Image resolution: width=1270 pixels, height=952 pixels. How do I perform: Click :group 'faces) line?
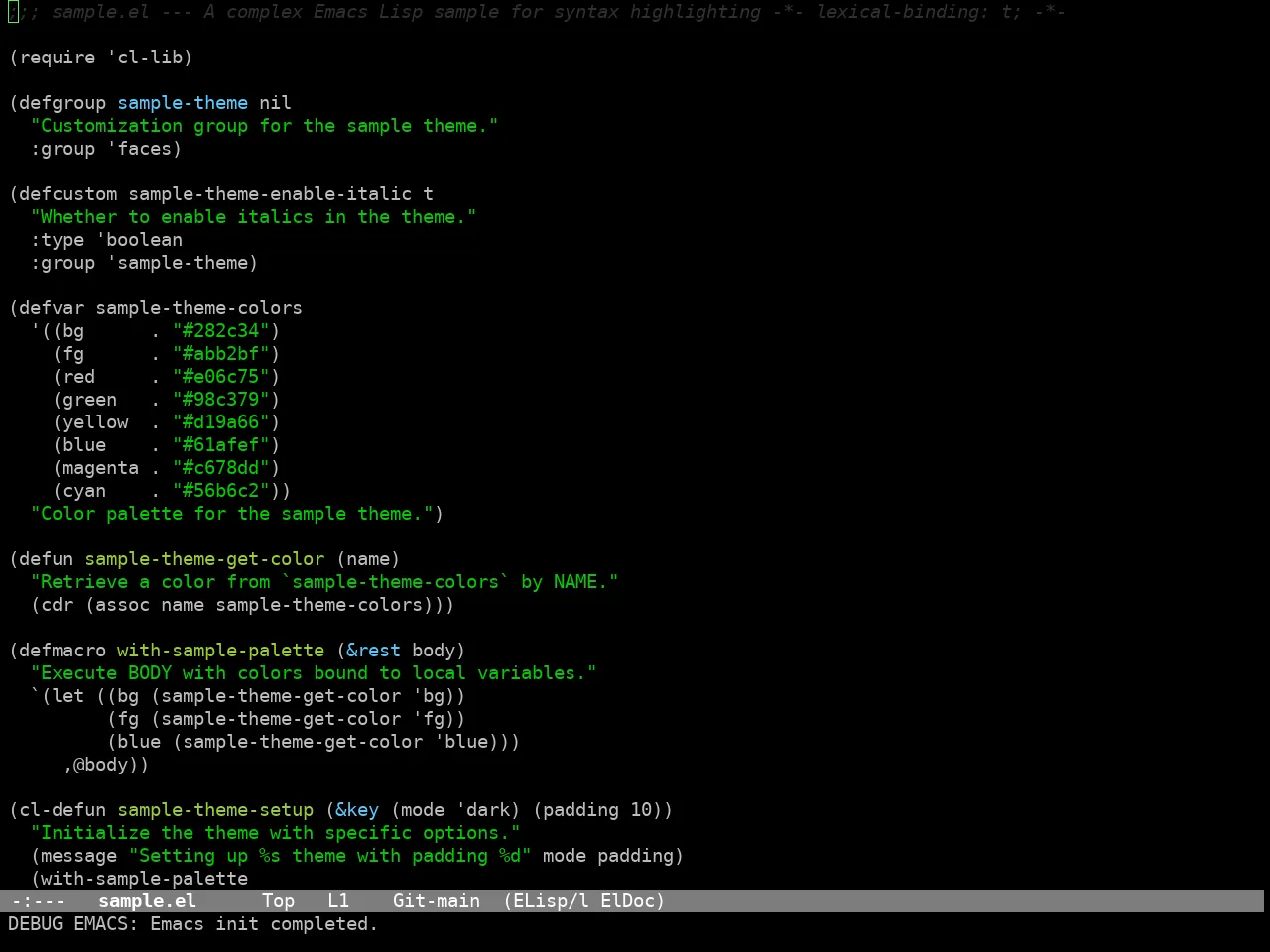[106, 149]
